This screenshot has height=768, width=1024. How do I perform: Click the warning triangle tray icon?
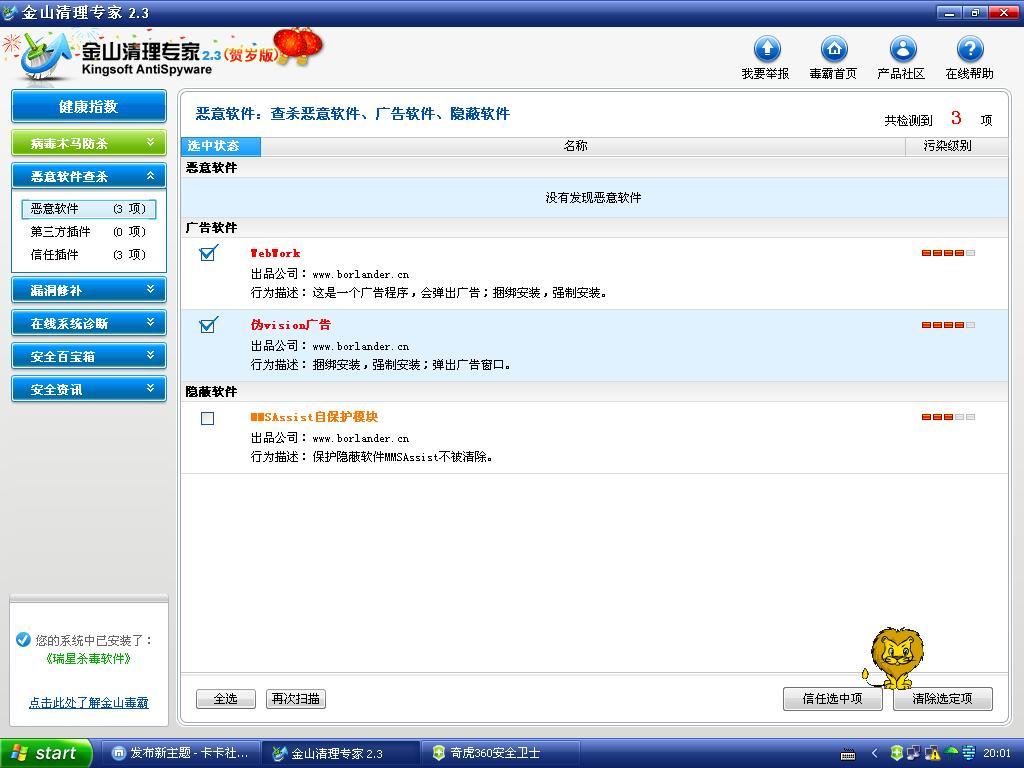tap(933, 754)
